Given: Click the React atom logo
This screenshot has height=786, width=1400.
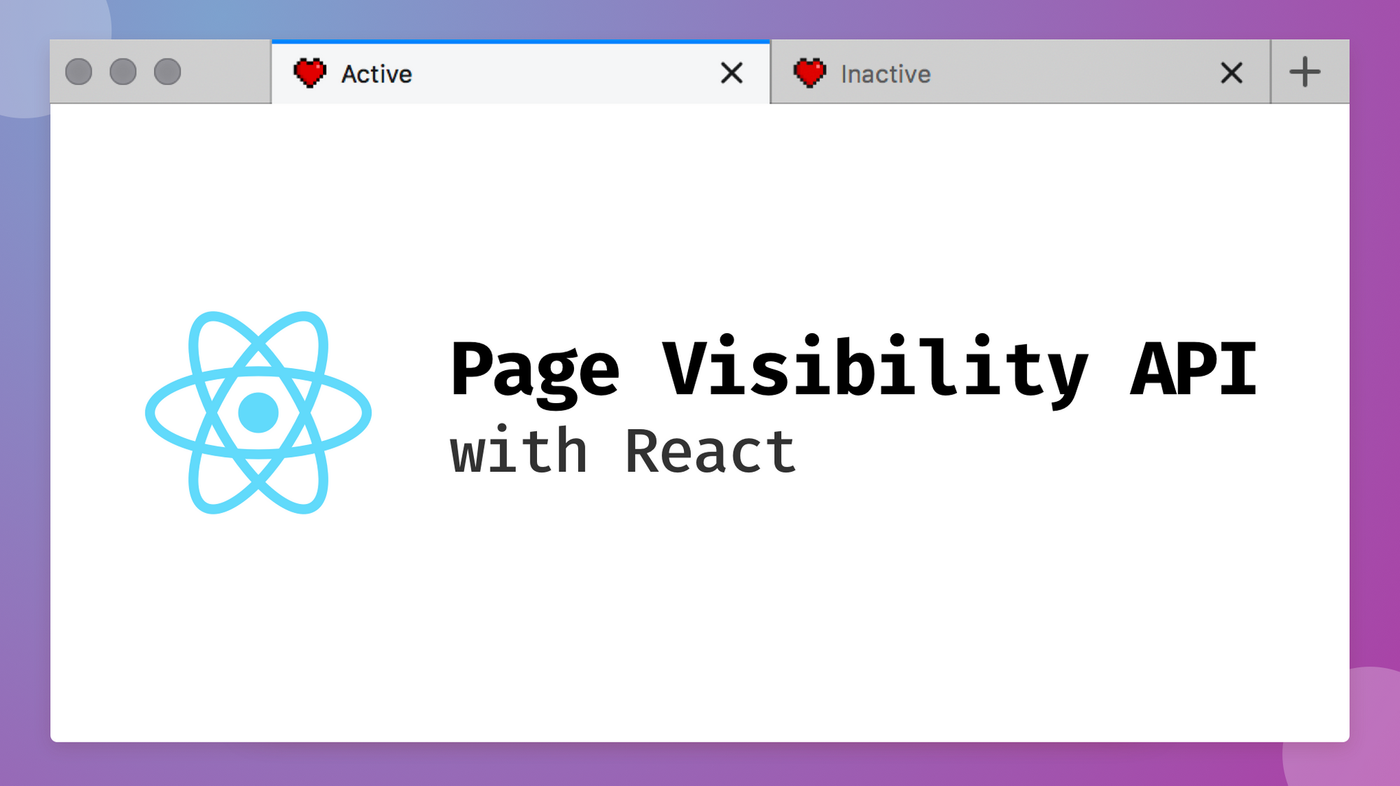Looking at the screenshot, I should [x=258, y=412].
